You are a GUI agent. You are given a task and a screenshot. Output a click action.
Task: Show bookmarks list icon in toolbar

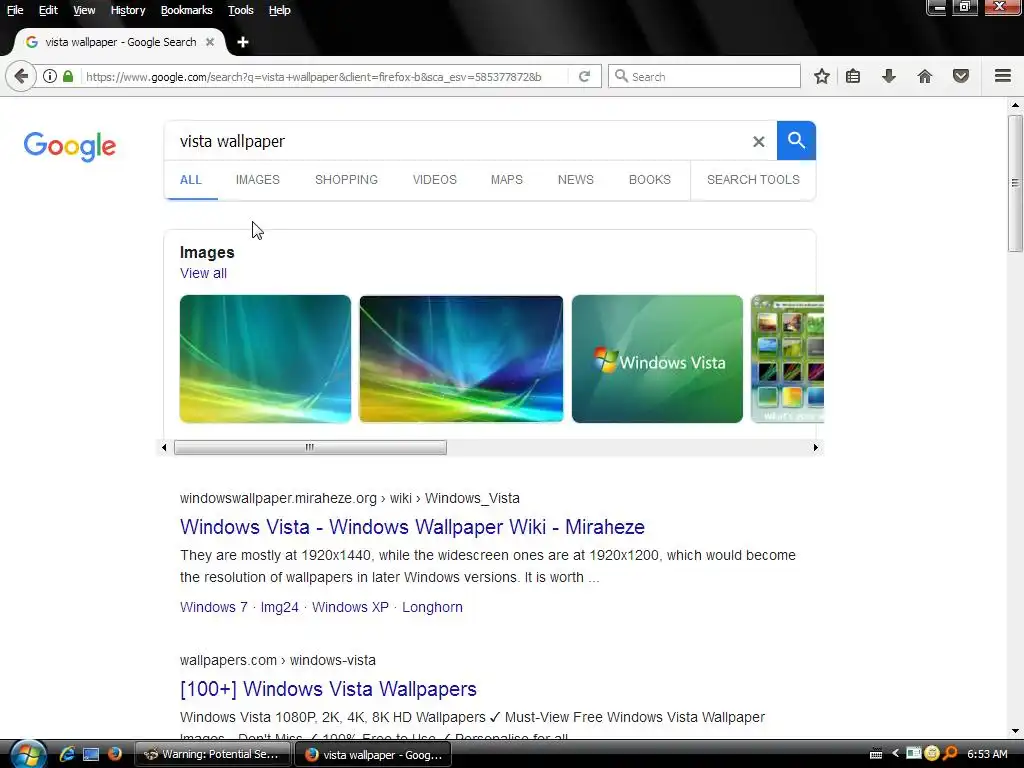coord(853,76)
